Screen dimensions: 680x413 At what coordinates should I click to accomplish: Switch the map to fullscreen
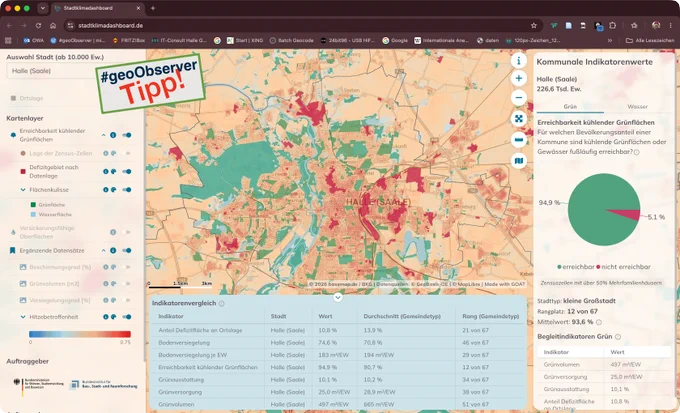tap(519, 118)
